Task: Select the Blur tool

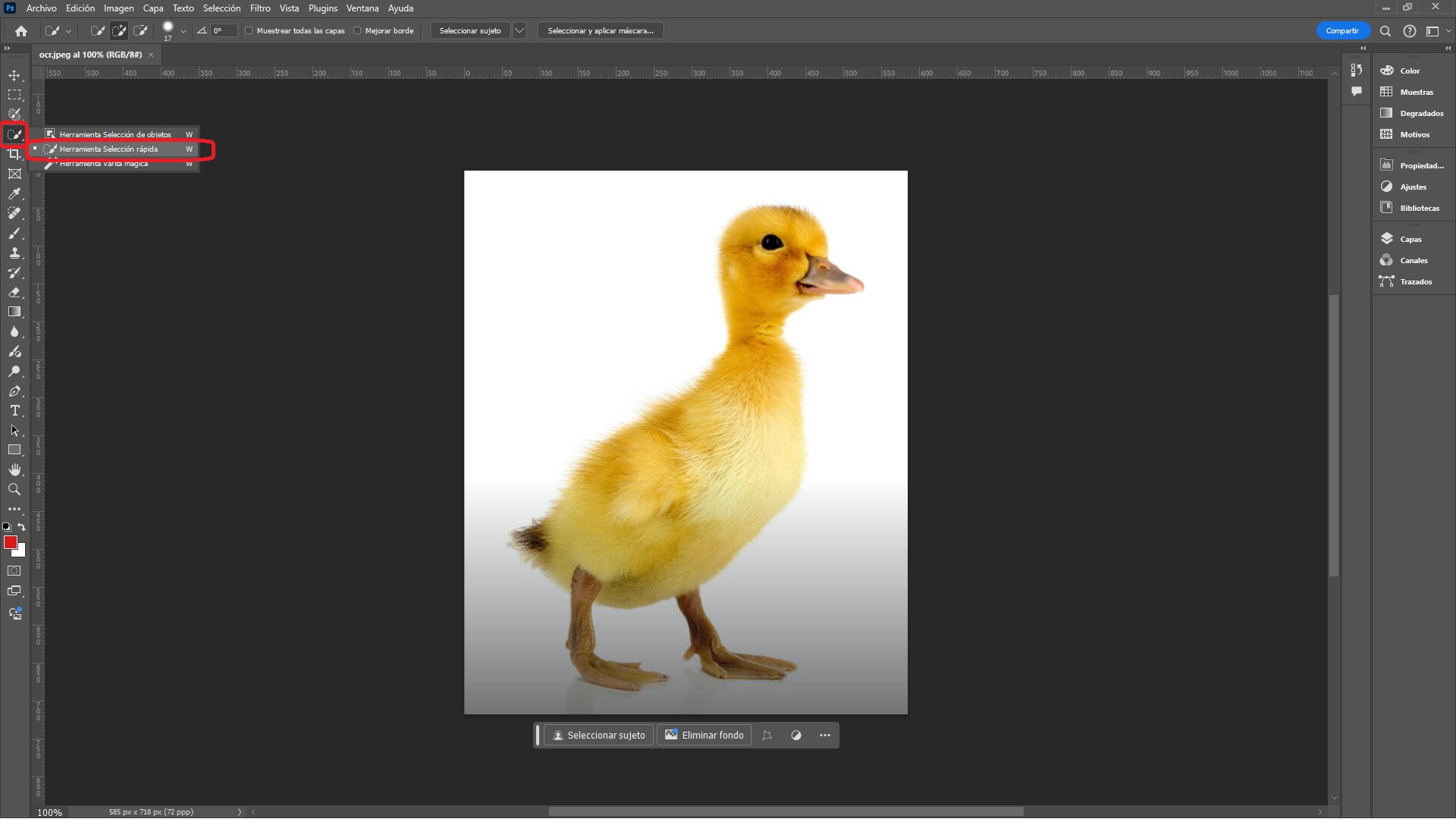Action: (14, 331)
